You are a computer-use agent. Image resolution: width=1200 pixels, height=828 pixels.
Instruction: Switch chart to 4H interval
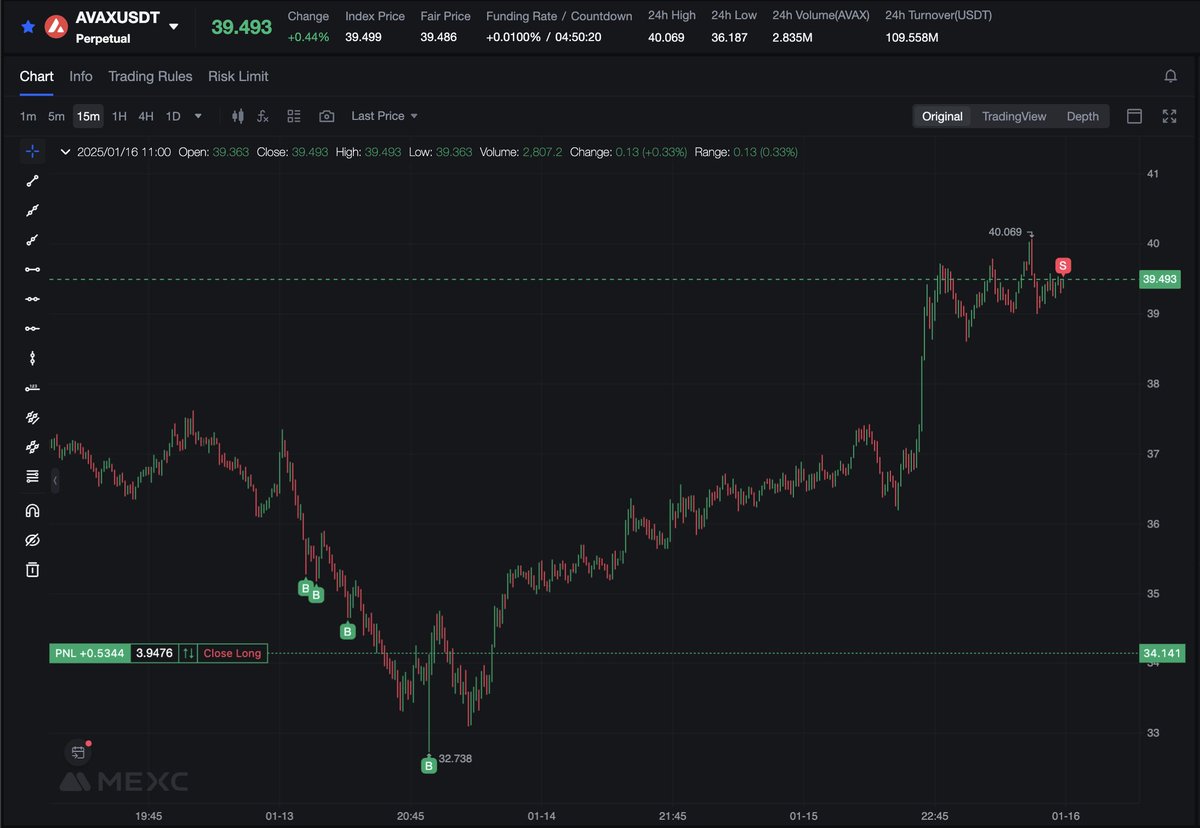pos(146,116)
